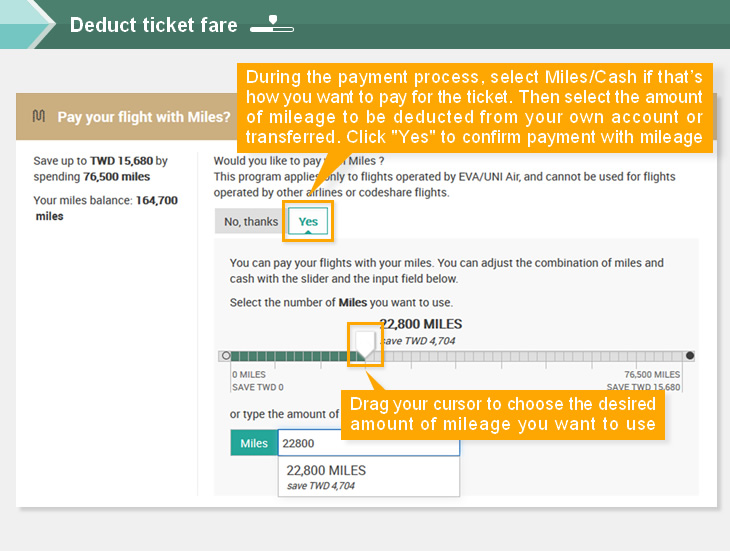
Task: Click the green filled portion of the slider track
Action: tap(293, 356)
